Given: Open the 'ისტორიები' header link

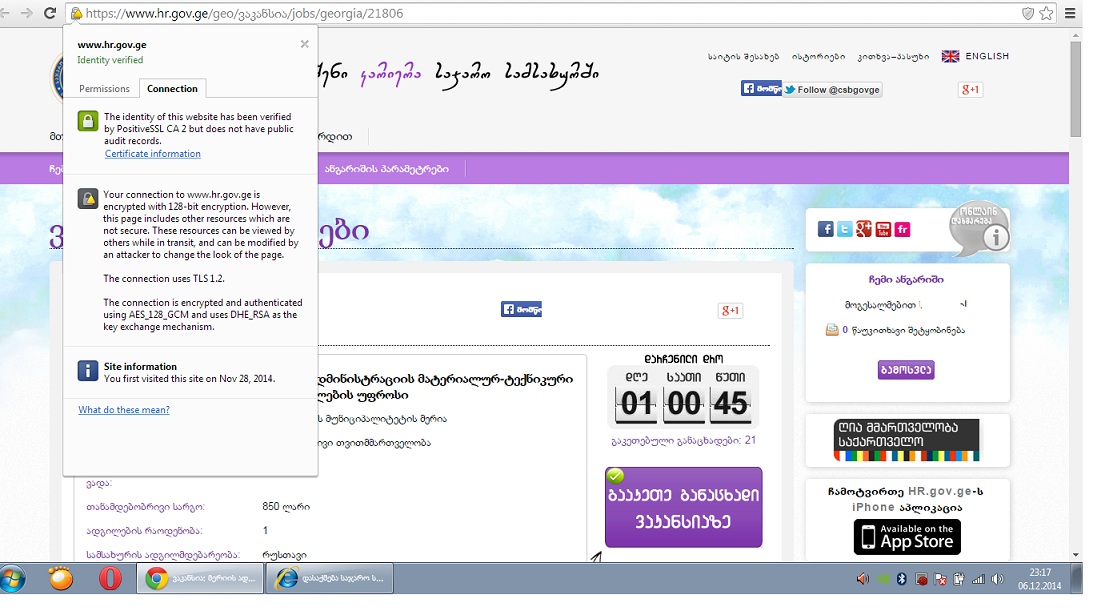Looking at the screenshot, I should click(818, 56).
